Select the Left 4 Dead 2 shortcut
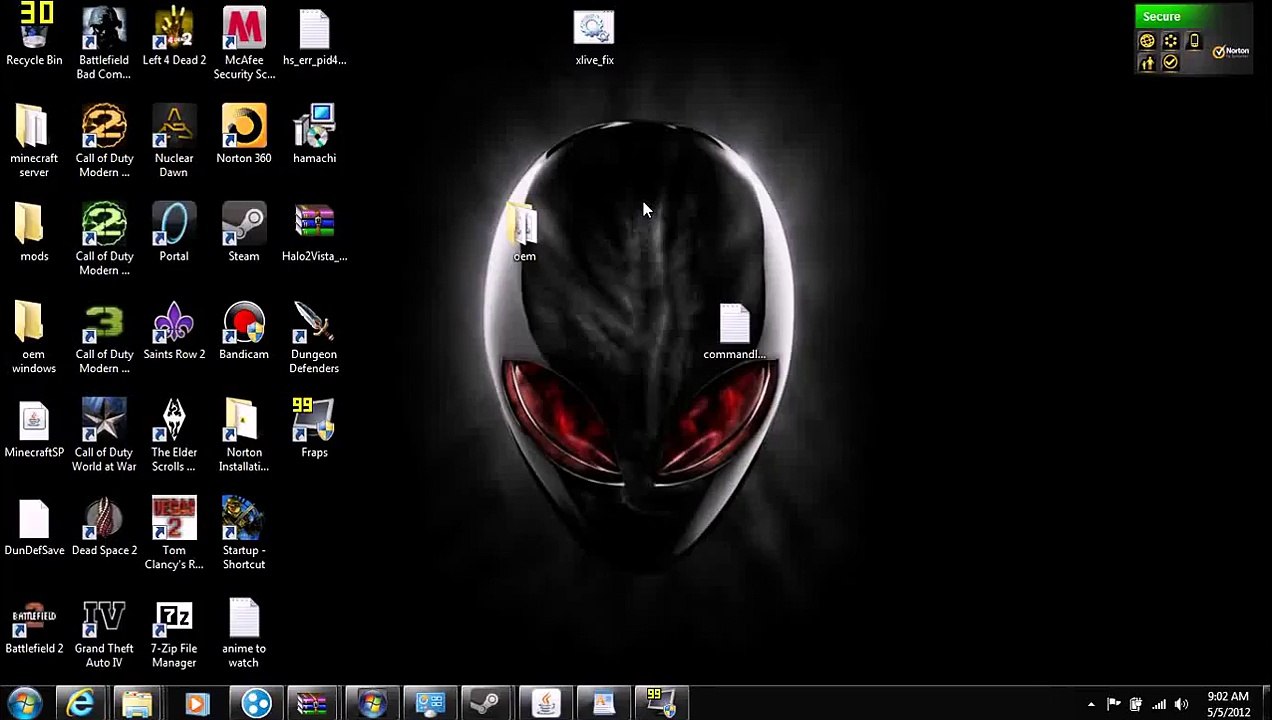1272x720 pixels. point(174,36)
